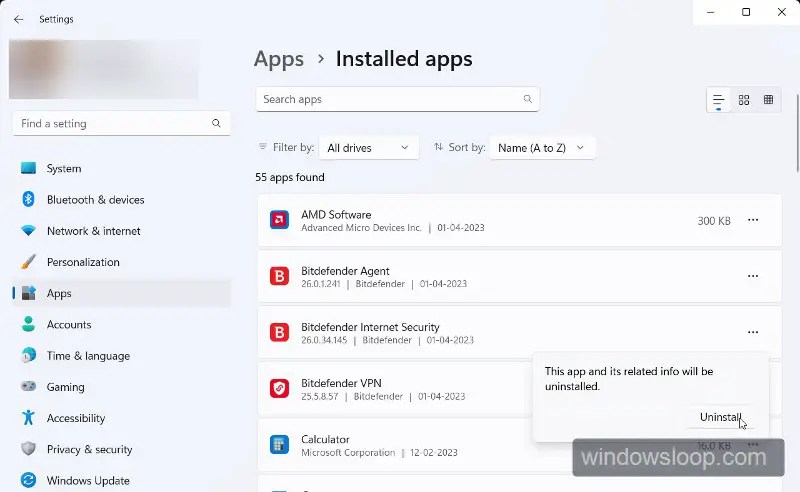
Task: Open Time & language settings
Action: (121, 356)
